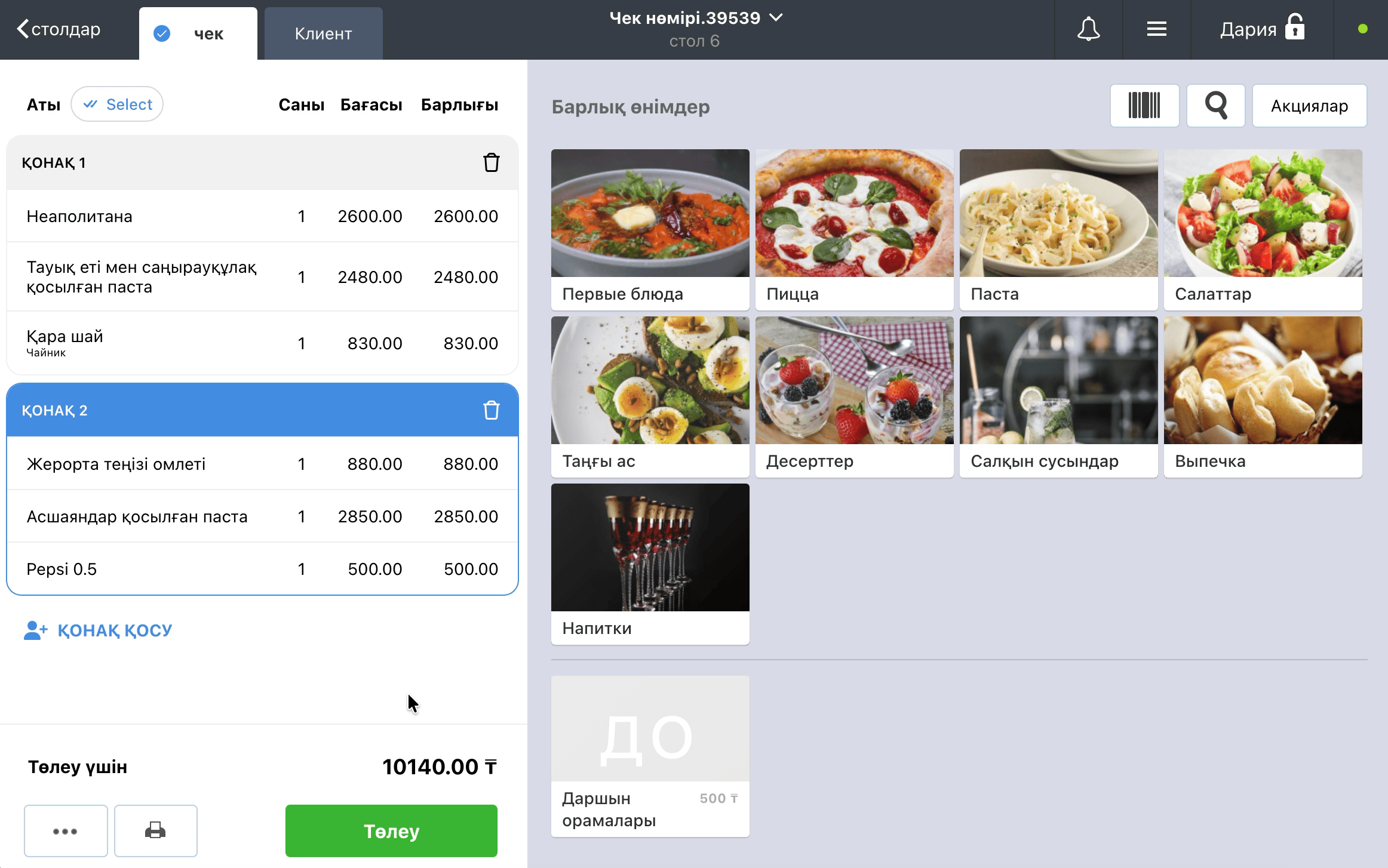Open the Выпечка category

1263,396
